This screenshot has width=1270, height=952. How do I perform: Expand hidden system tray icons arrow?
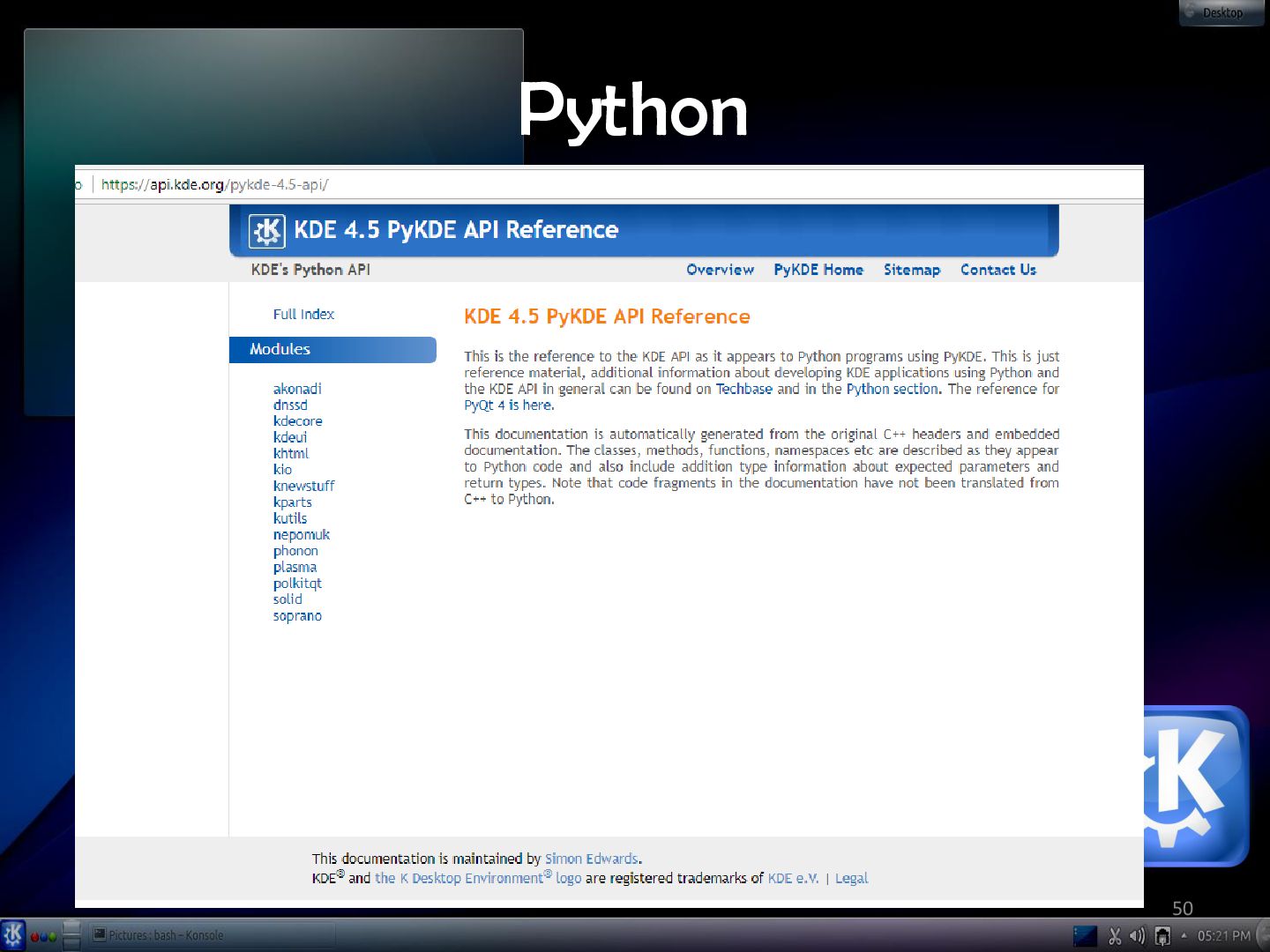coord(1184,935)
